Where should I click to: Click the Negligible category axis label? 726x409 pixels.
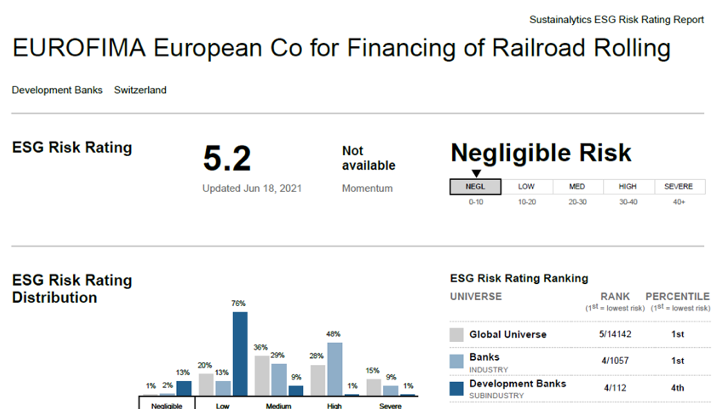tap(166, 405)
